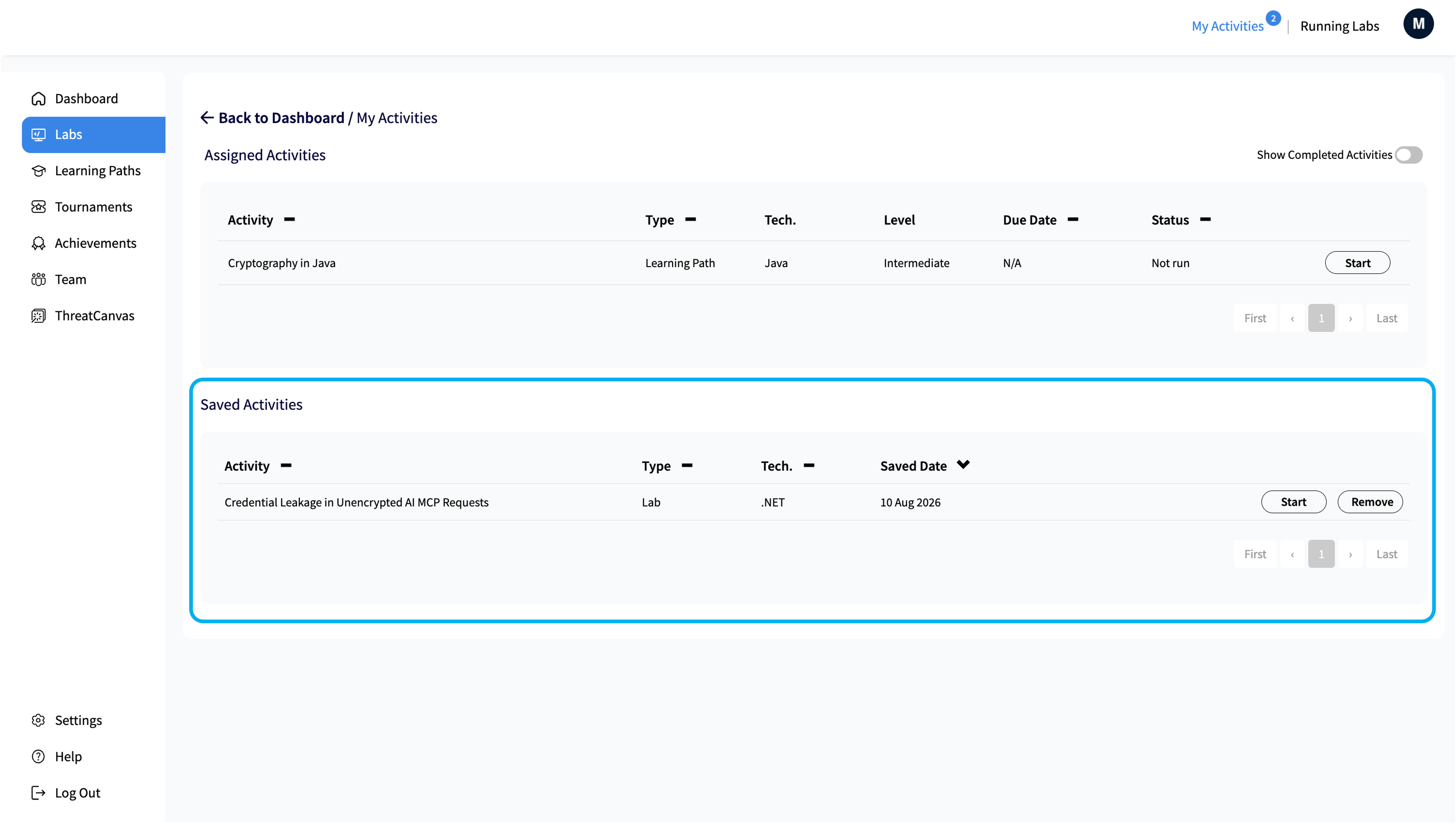Viewport: 1456px width, 823px height.
Task: Sort Saved Activities by Tech. column
Action: click(809, 465)
